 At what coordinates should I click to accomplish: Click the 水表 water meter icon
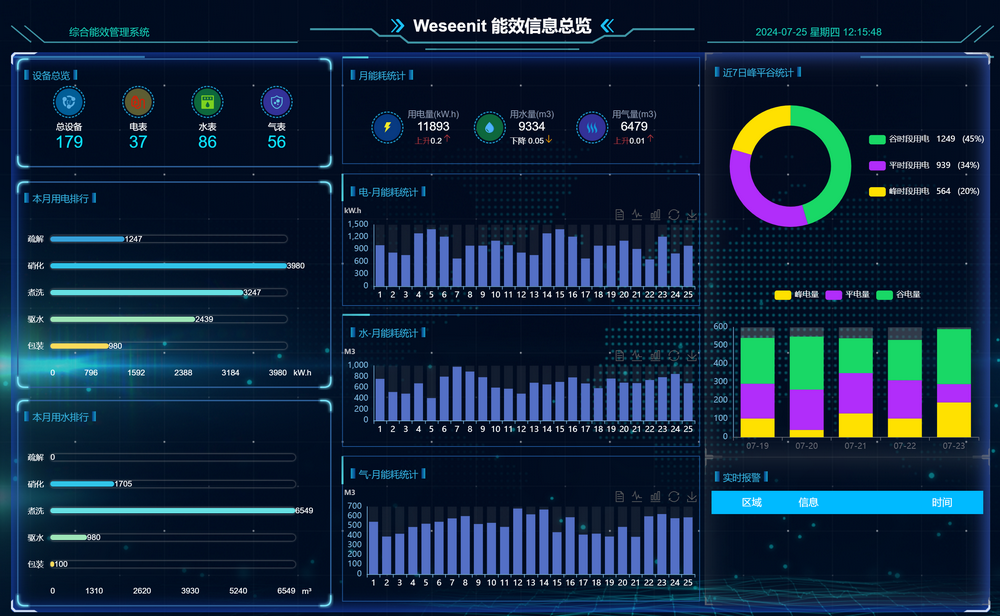[207, 102]
